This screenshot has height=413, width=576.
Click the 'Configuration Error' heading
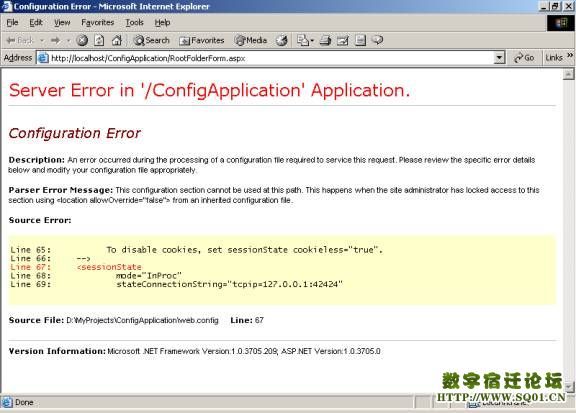click(x=75, y=133)
